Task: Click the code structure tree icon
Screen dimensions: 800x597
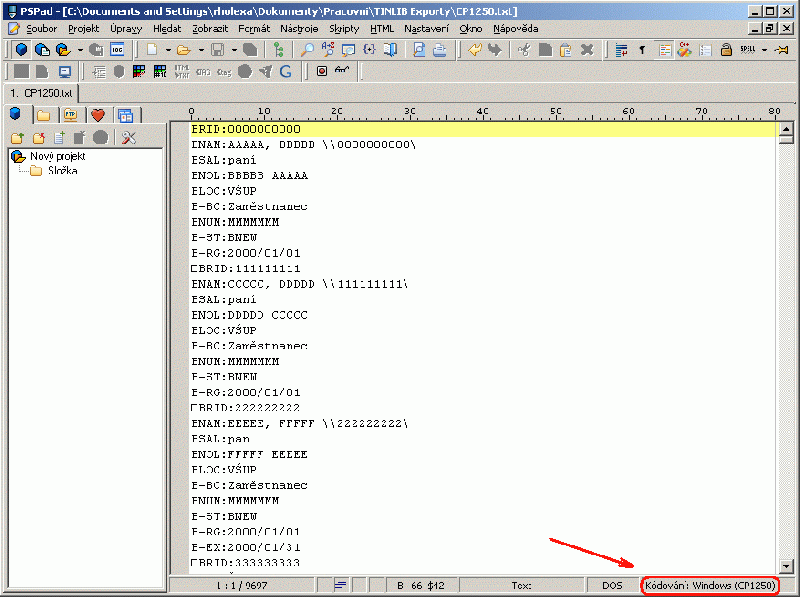Action: [279, 49]
